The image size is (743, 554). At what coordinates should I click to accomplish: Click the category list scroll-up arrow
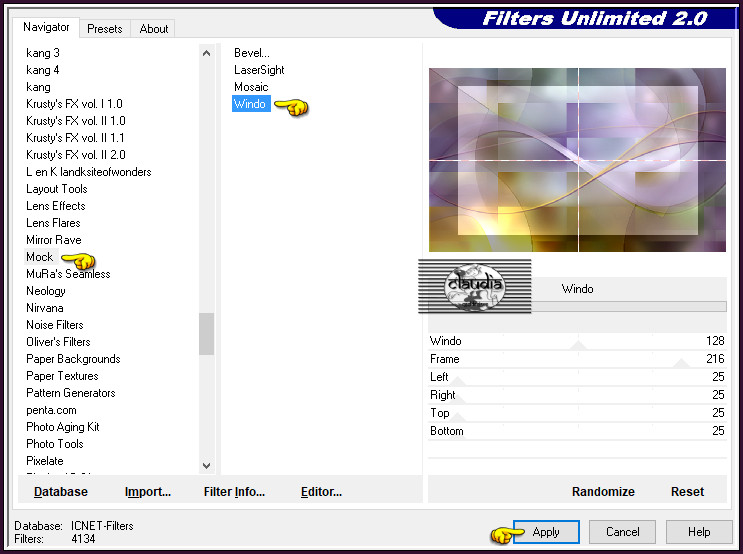[206, 53]
